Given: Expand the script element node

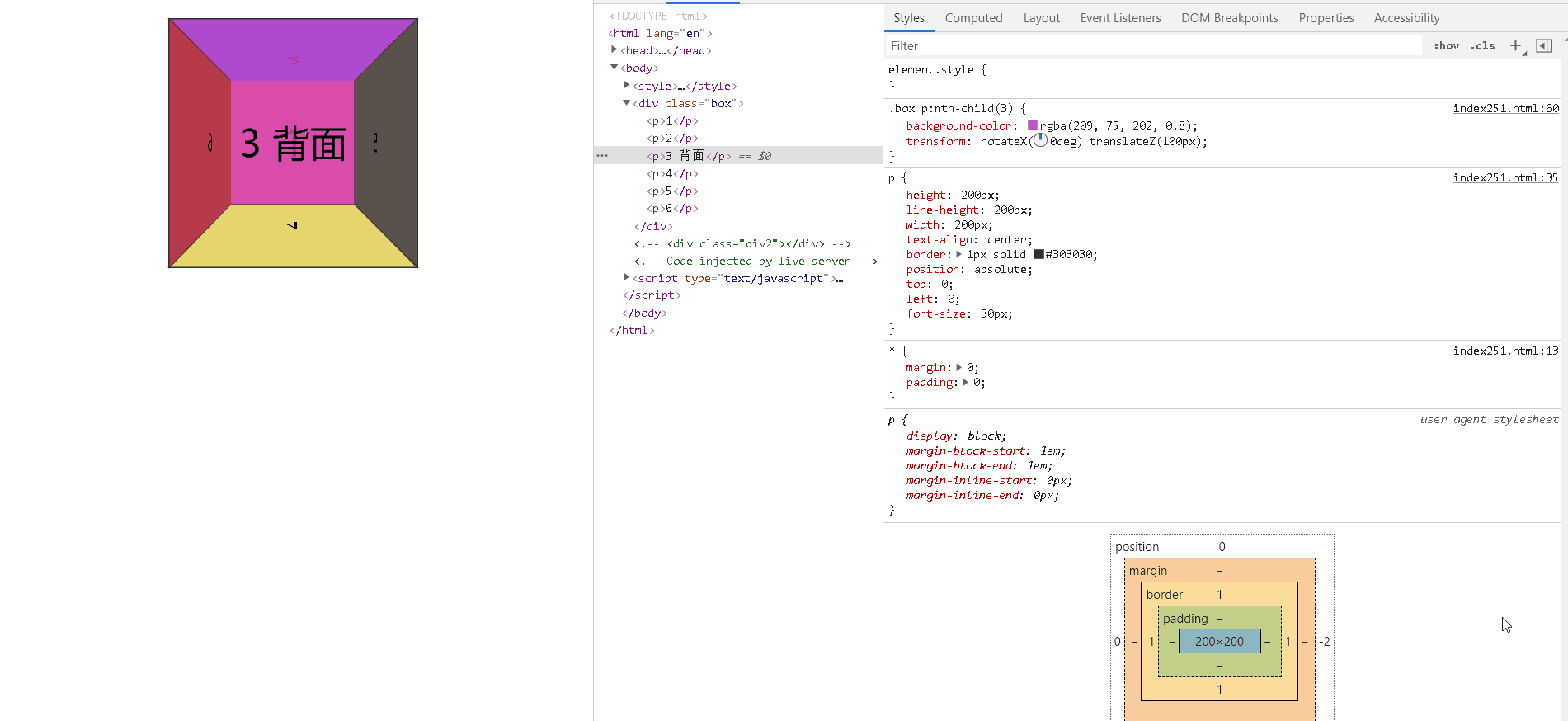Looking at the screenshot, I should pyautogui.click(x=626, y=278).
